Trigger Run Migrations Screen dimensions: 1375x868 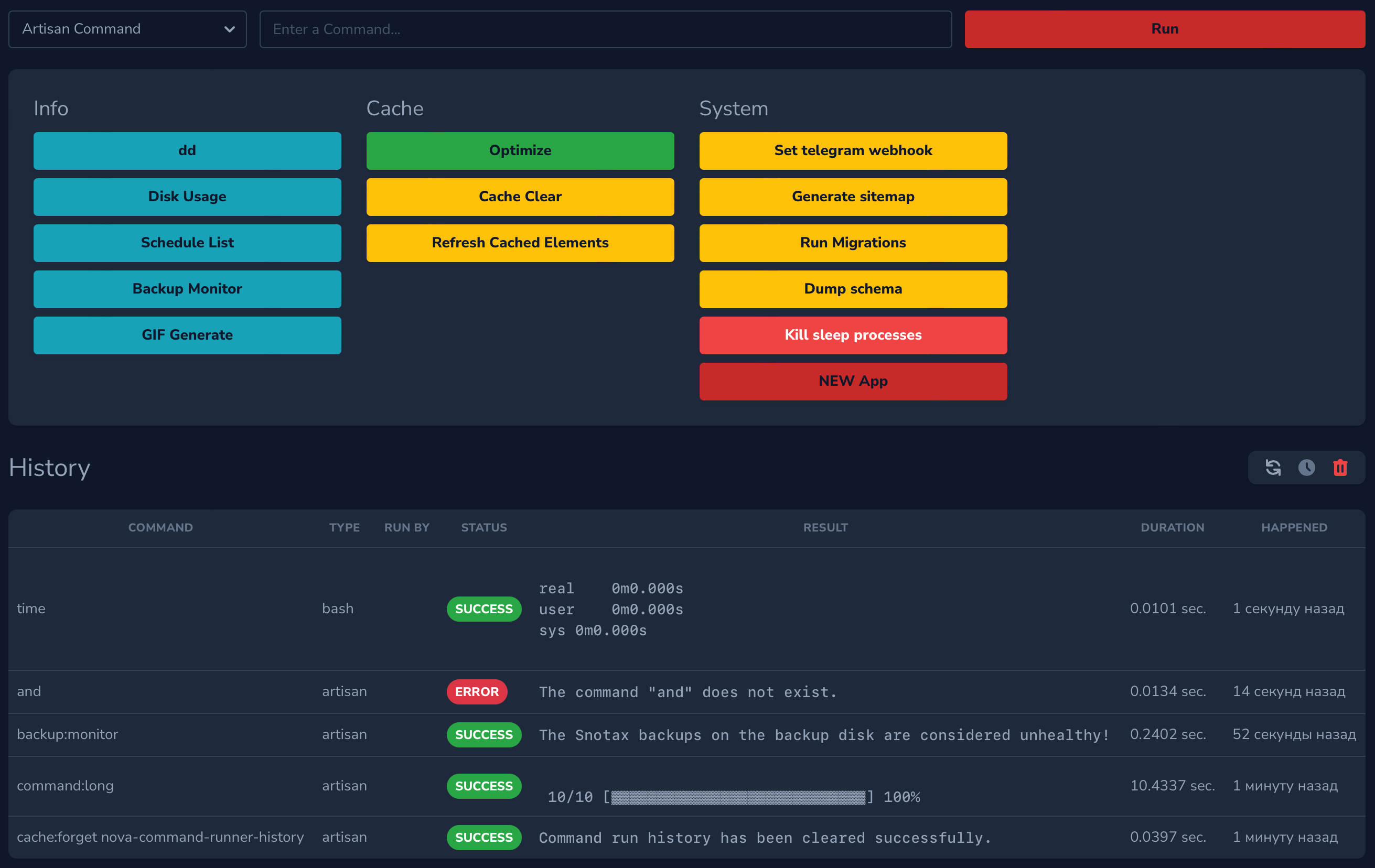point(853,243)
